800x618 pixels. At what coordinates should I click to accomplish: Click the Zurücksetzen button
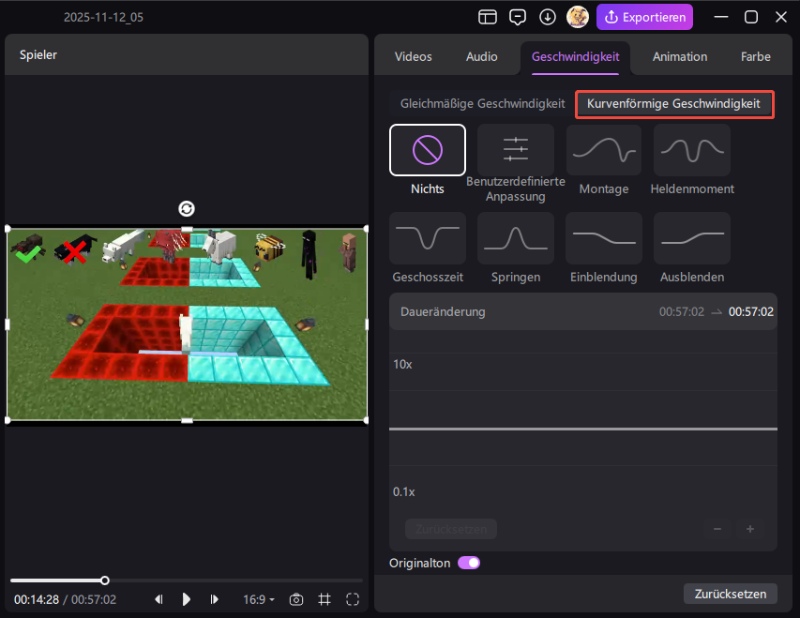coord(730,593)
